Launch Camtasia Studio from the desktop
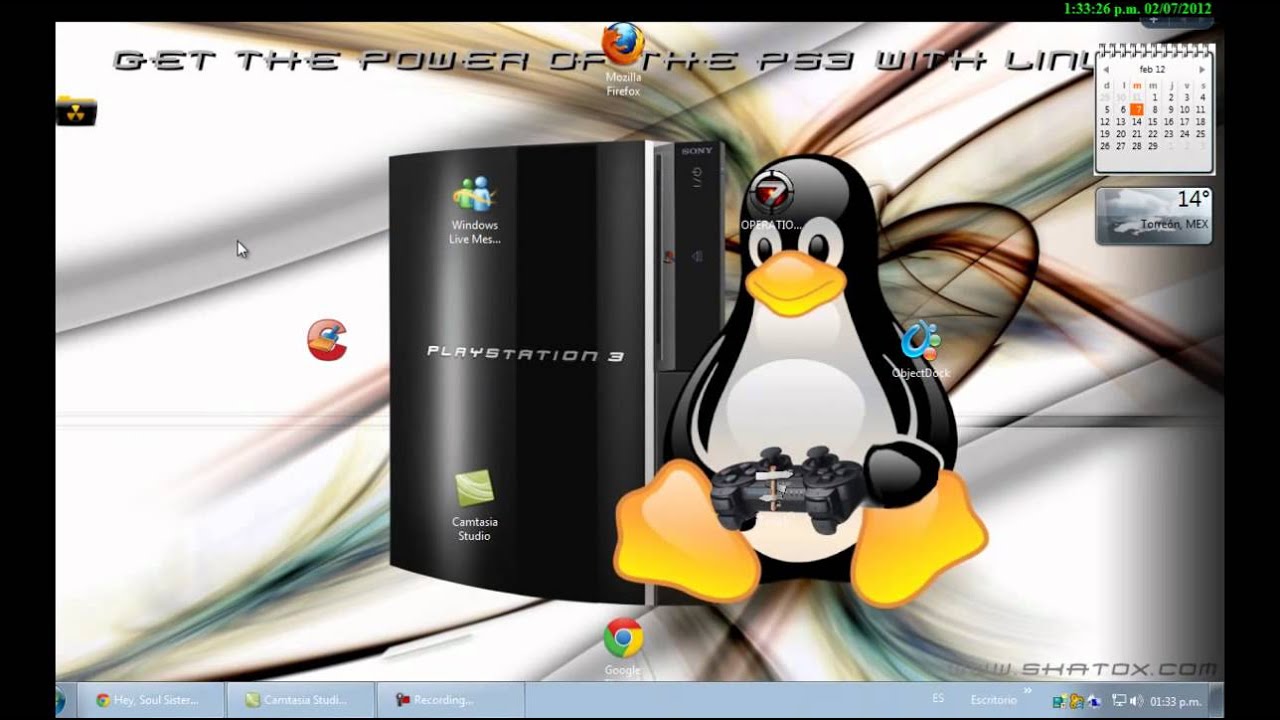 [474, 506]
